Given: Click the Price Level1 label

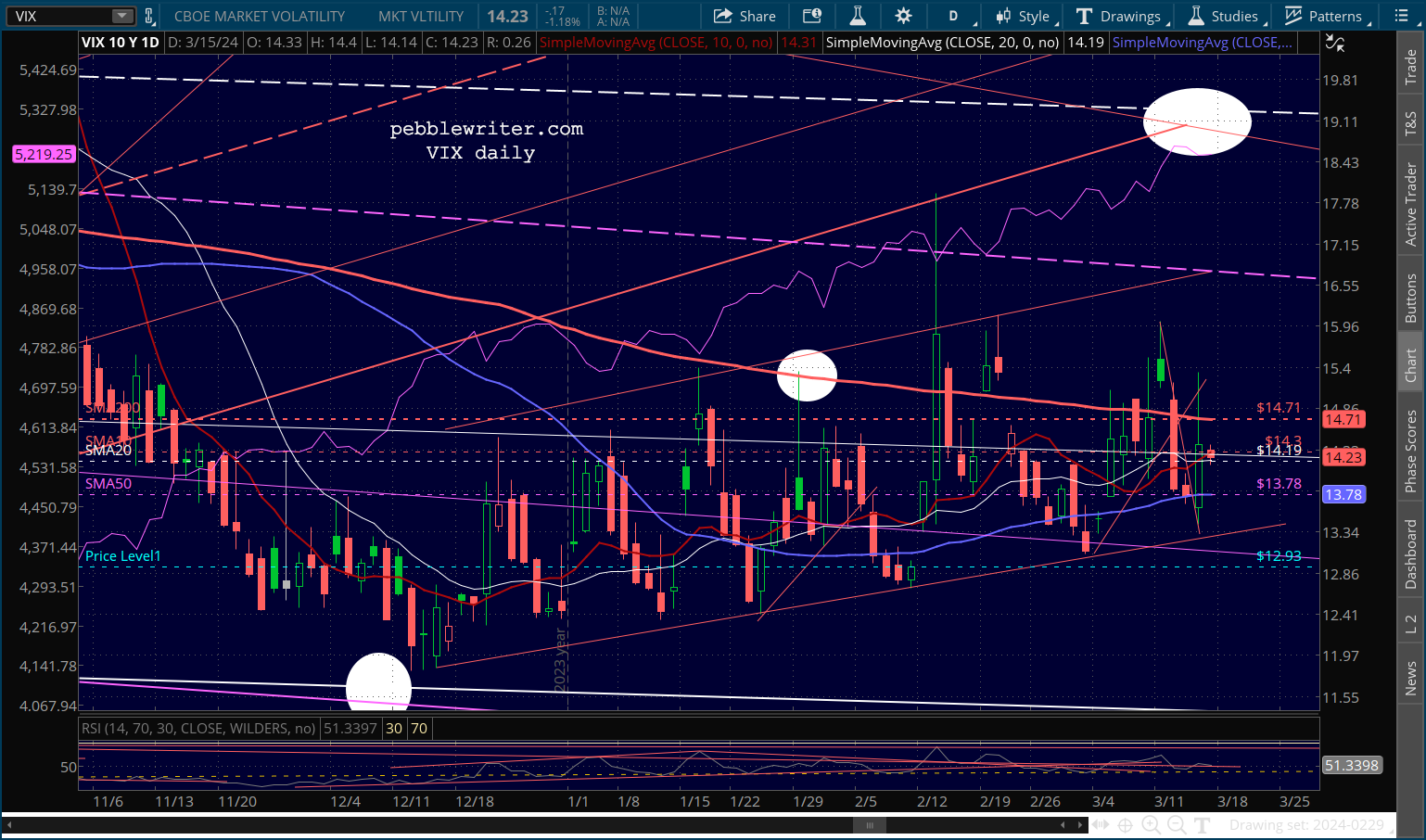Looking at the screenshot, I should click(x=123, y=556).
